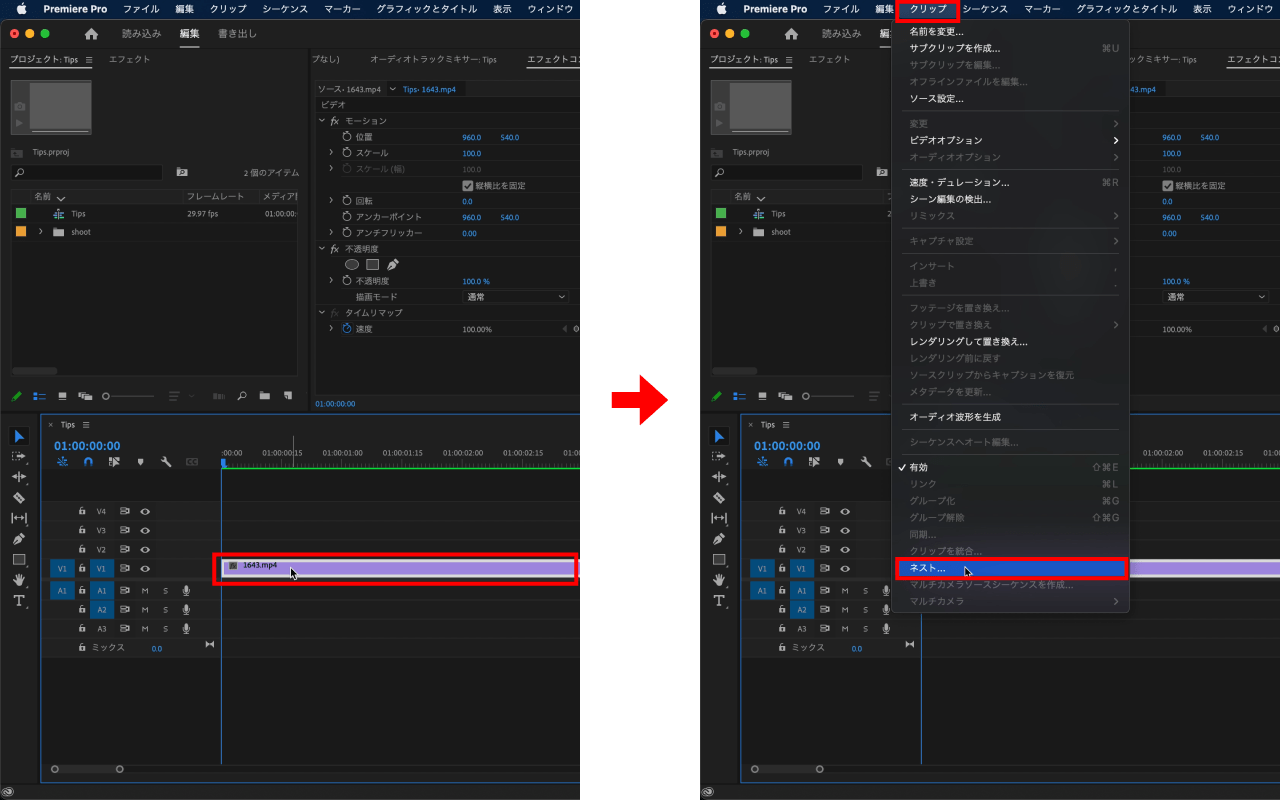Select the Razor tool in left screenshot
Viewport: 1280px width, 800px height.
[19, 497]
